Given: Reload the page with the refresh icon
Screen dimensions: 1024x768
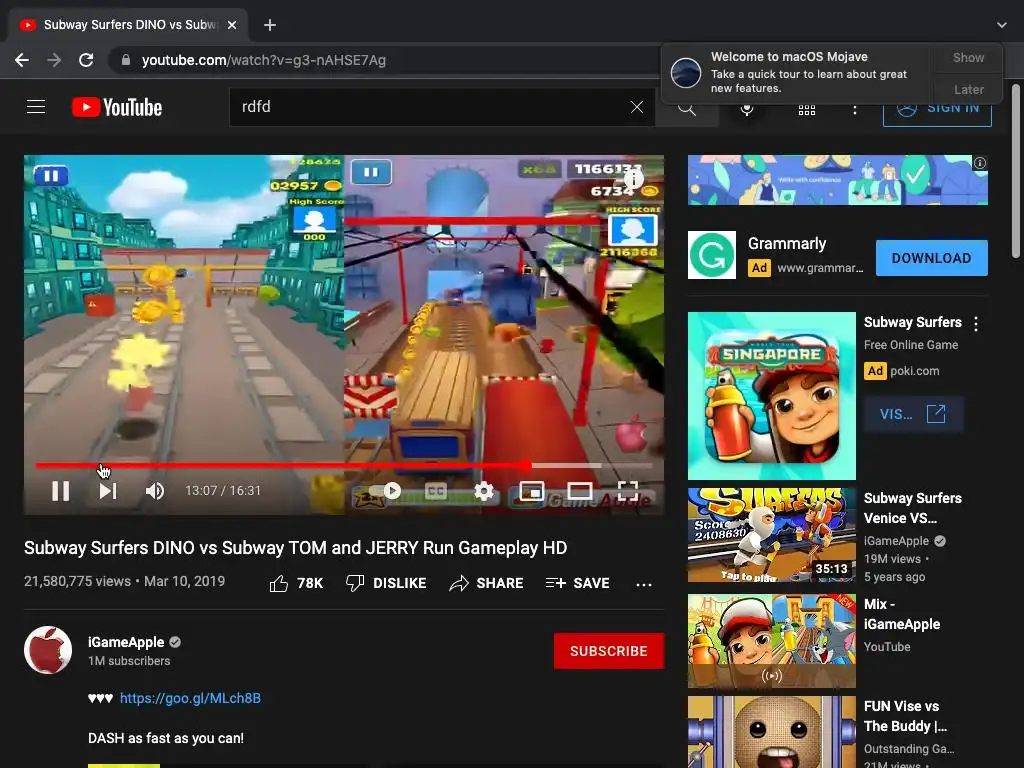Looking at the screenshot, I should coord(86,60).
